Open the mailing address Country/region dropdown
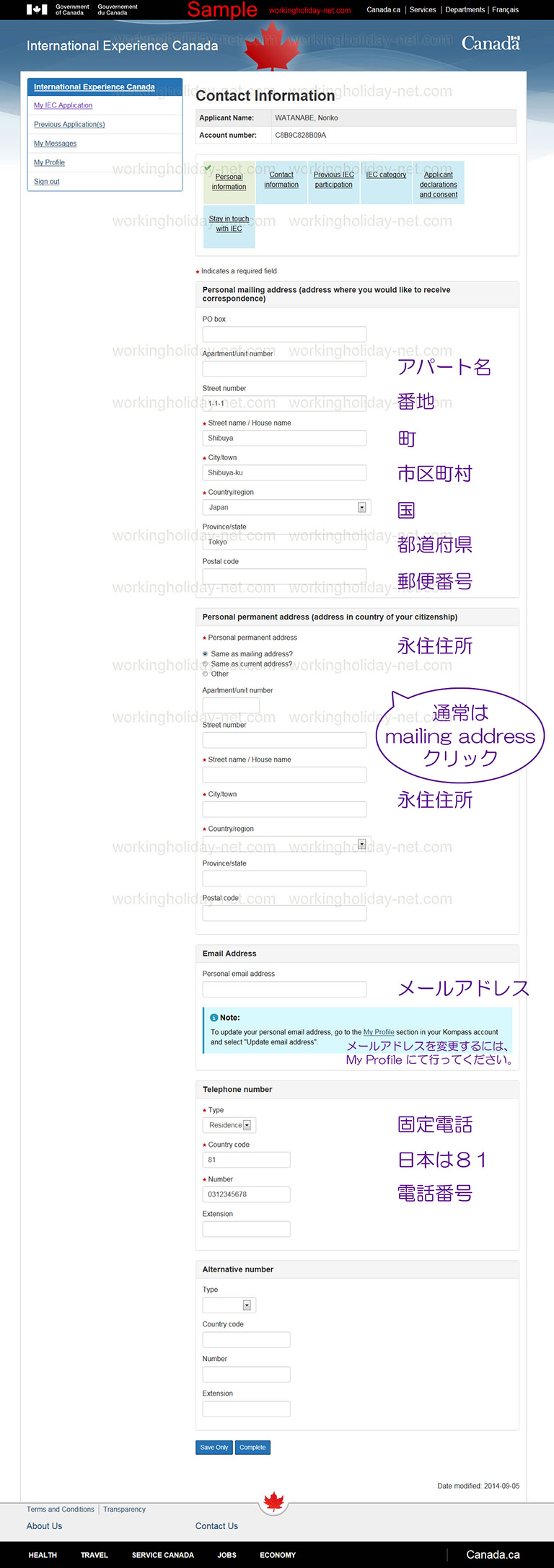 pos(287,507)
